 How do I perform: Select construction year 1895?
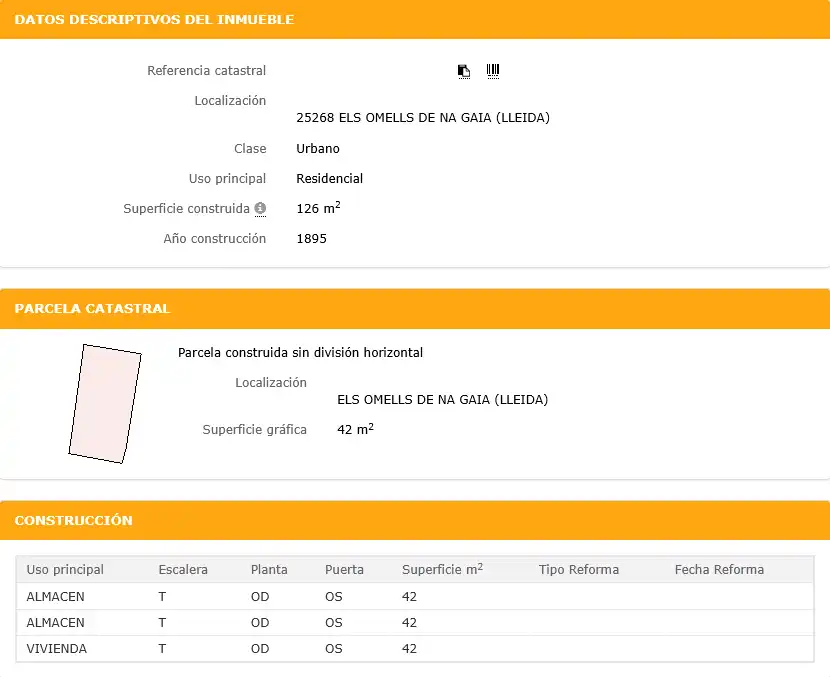point(311,239)
